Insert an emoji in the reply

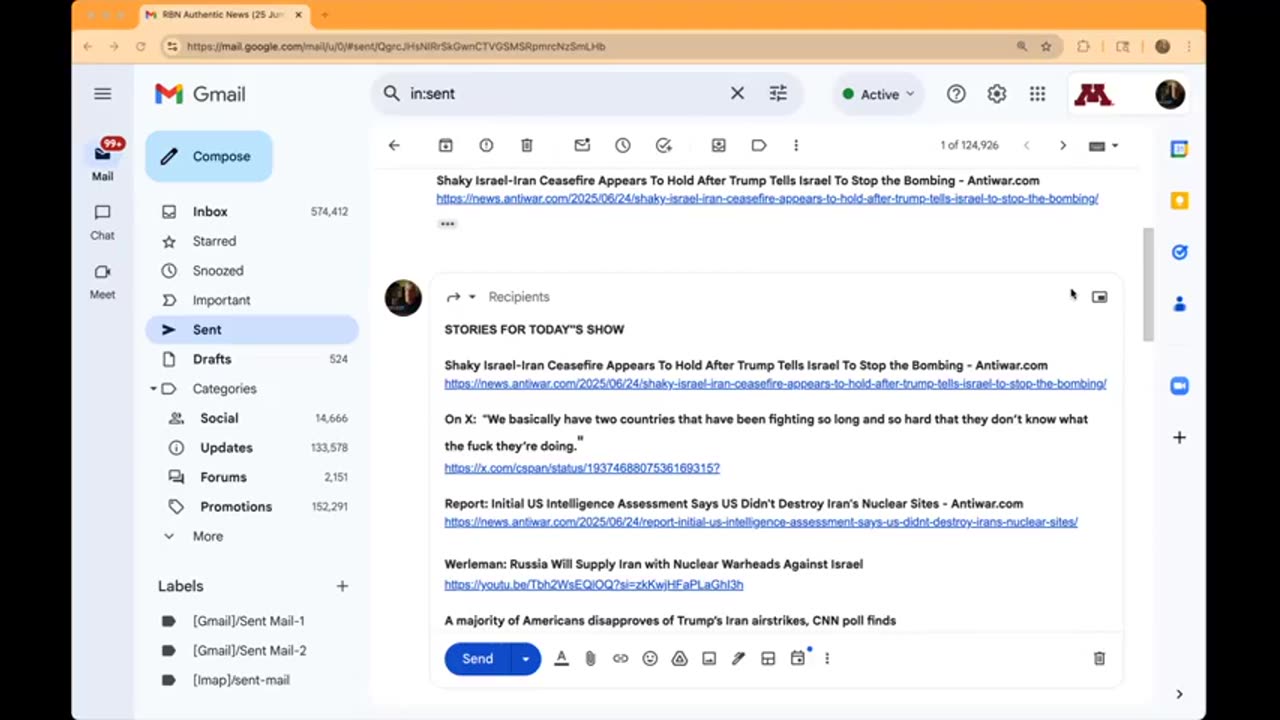tap(650, 658)
